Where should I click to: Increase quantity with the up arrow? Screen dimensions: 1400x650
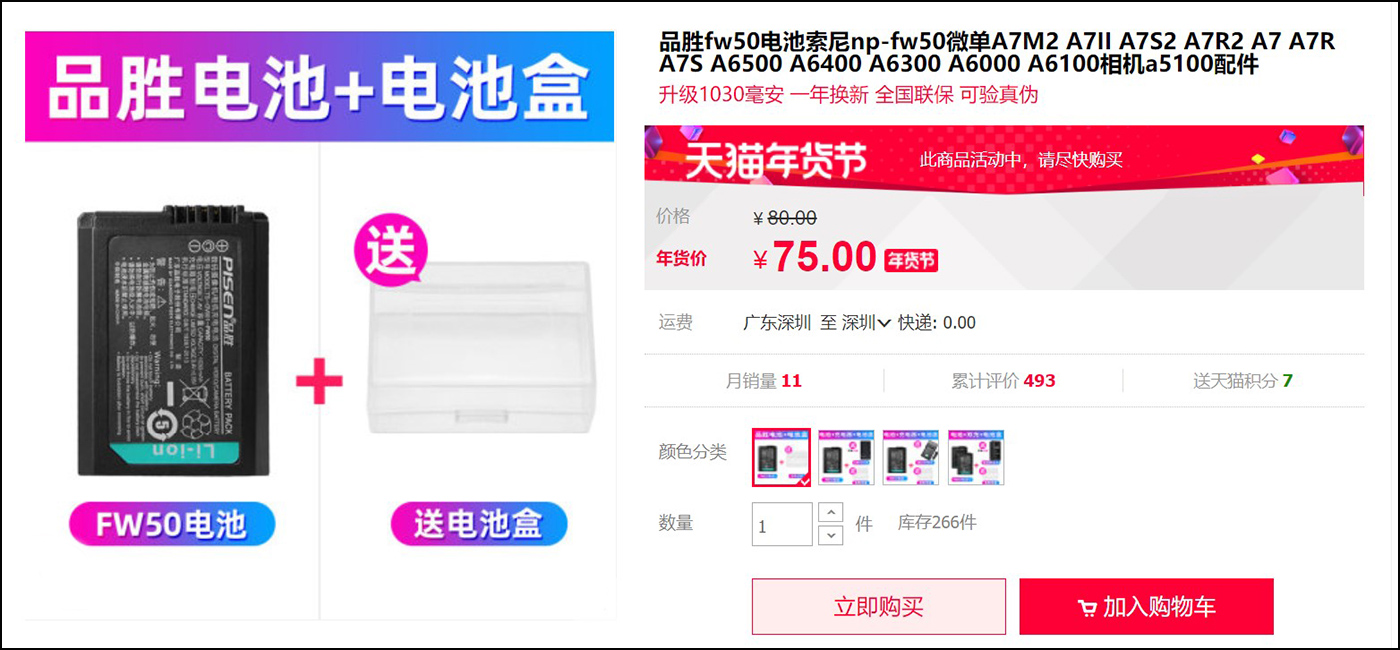(831, 513)
